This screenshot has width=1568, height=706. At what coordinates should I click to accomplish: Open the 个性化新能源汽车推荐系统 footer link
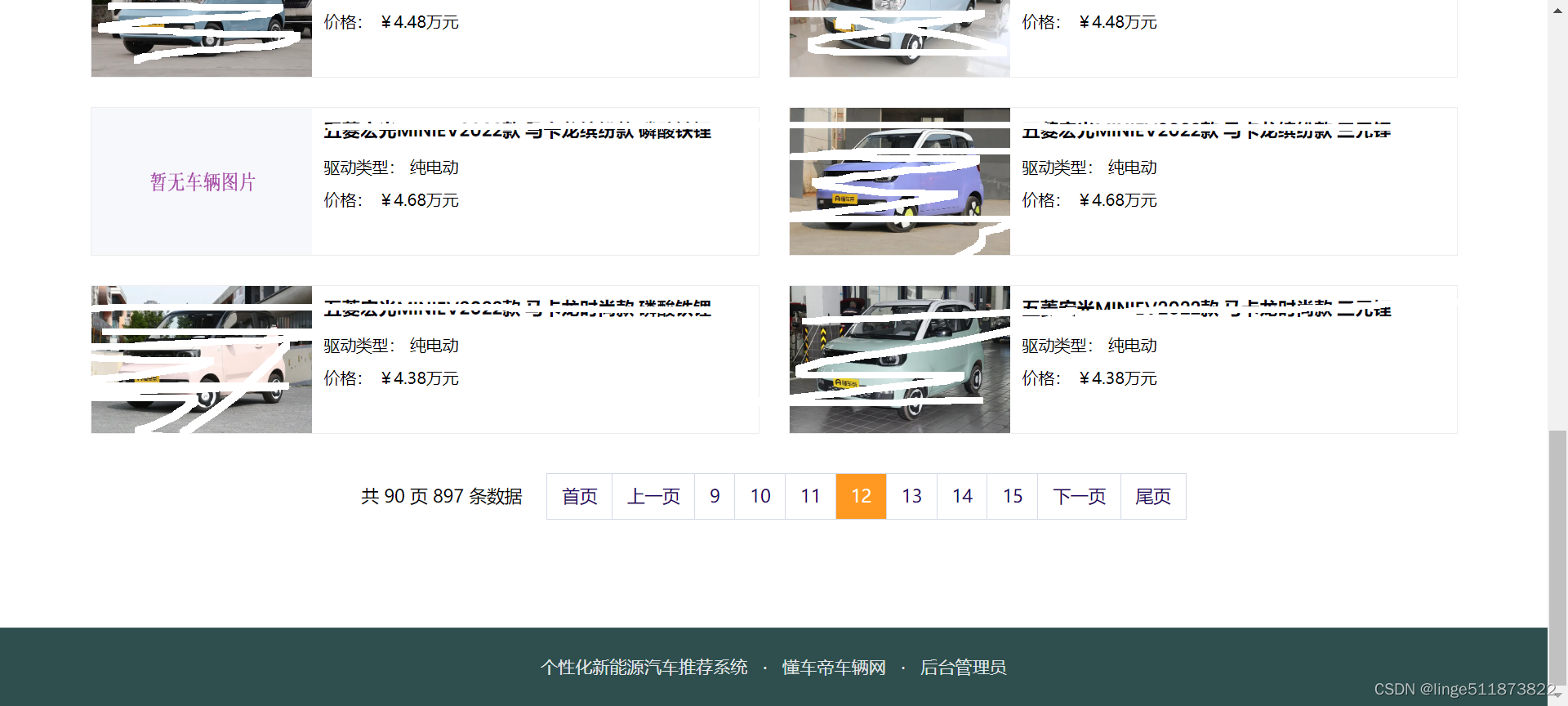point(644,668)
